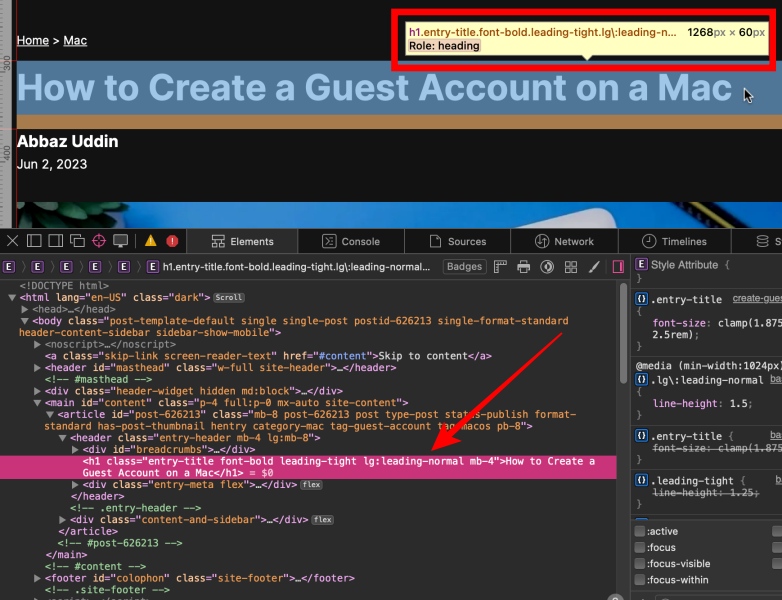Viewport: 782px width, 600px height.
Task: Check the :focus-visible pseudo-class checkbox
Action: (x=640, y=564)
